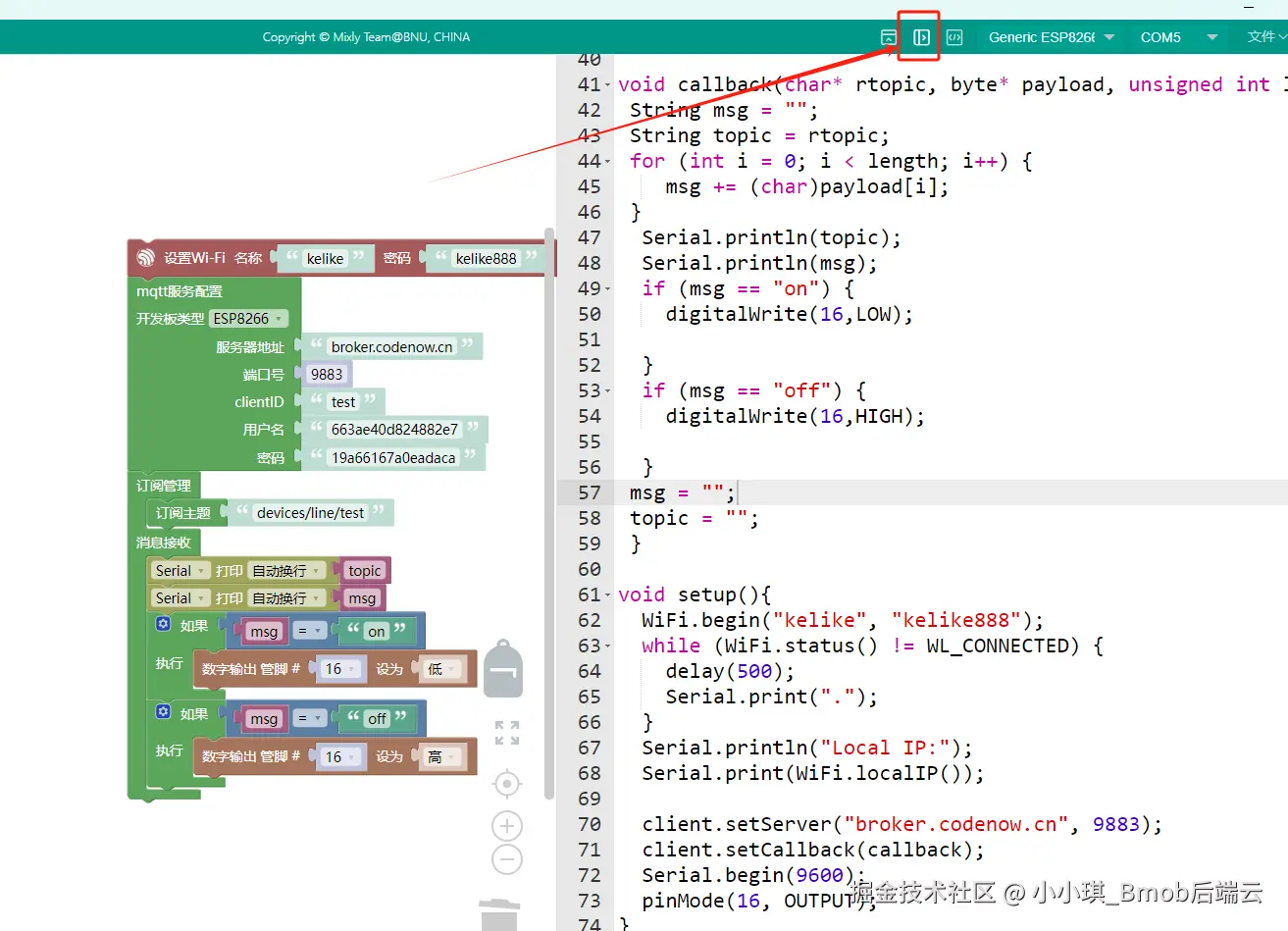Viewport: 1288px width, 931px height.
Task: Open 自动换行 dropdown in topic print row
Action: (x=285, y=571)
